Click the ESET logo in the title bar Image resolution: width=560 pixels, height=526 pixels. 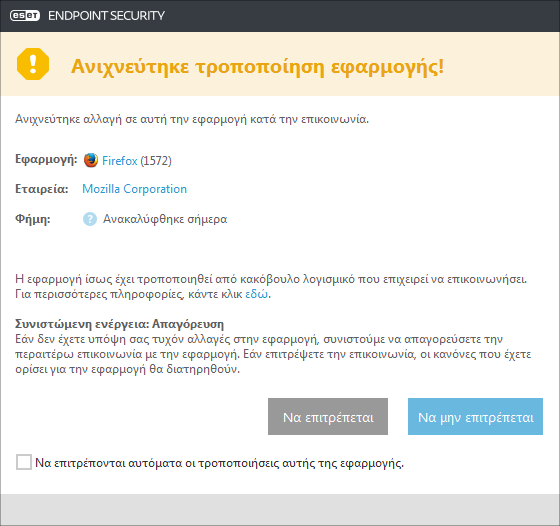point(25,16)
